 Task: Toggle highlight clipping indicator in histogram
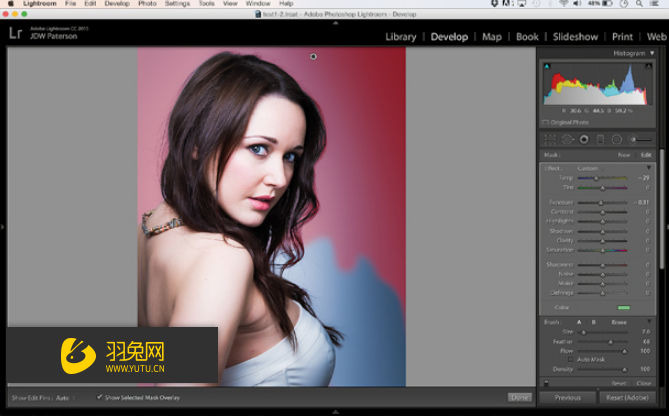[x=648, y=66]
